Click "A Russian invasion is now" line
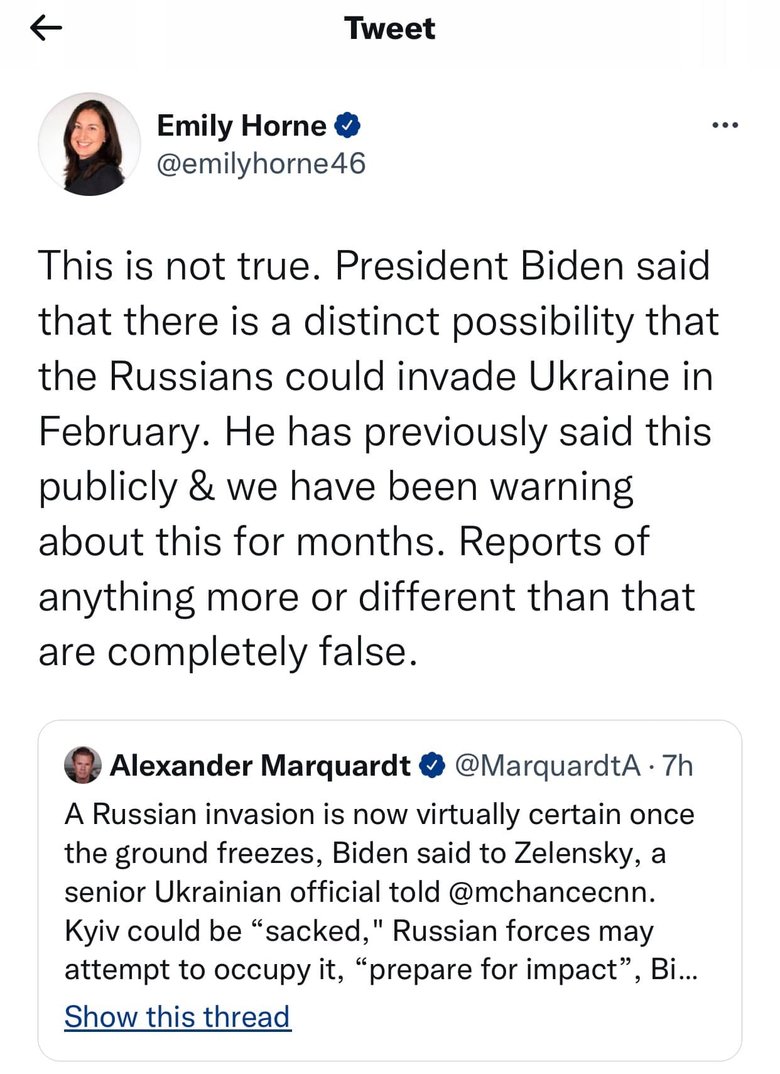The height and width of the screenshot is (1074, 780). pos(379,815)
